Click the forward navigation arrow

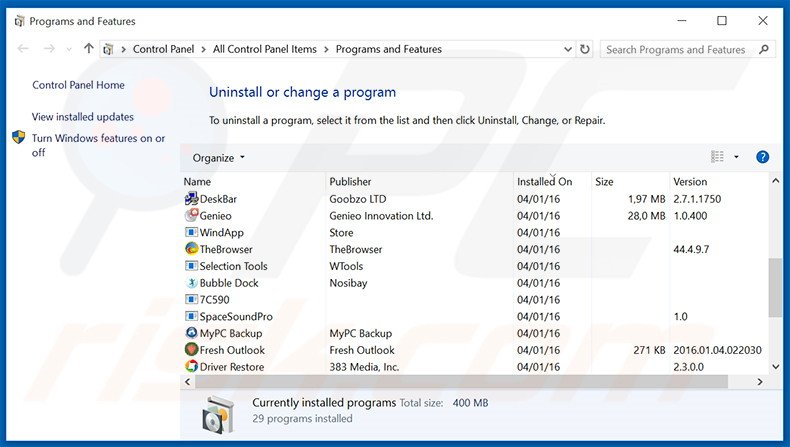[x=49, y=49]
